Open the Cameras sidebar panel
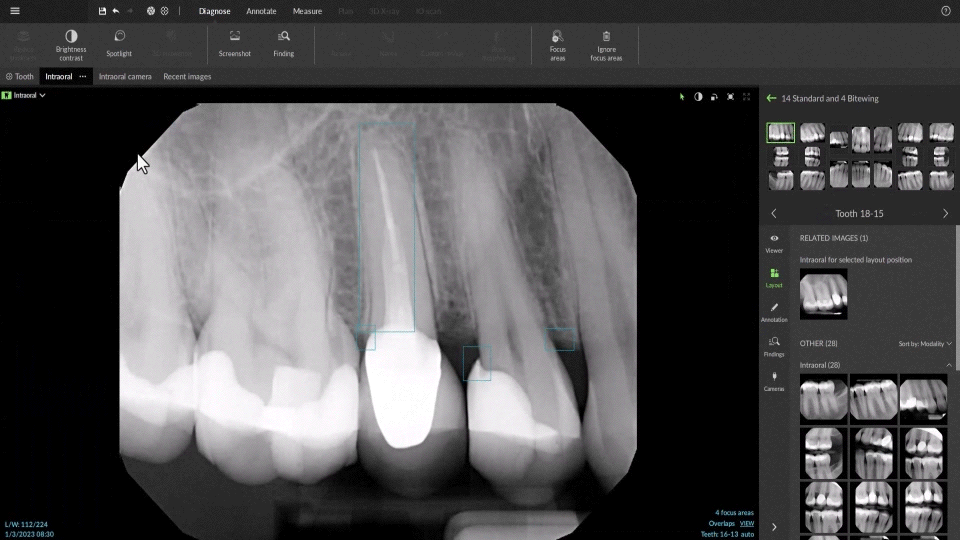Screen dimensions: 960x540 click(774, 381)
